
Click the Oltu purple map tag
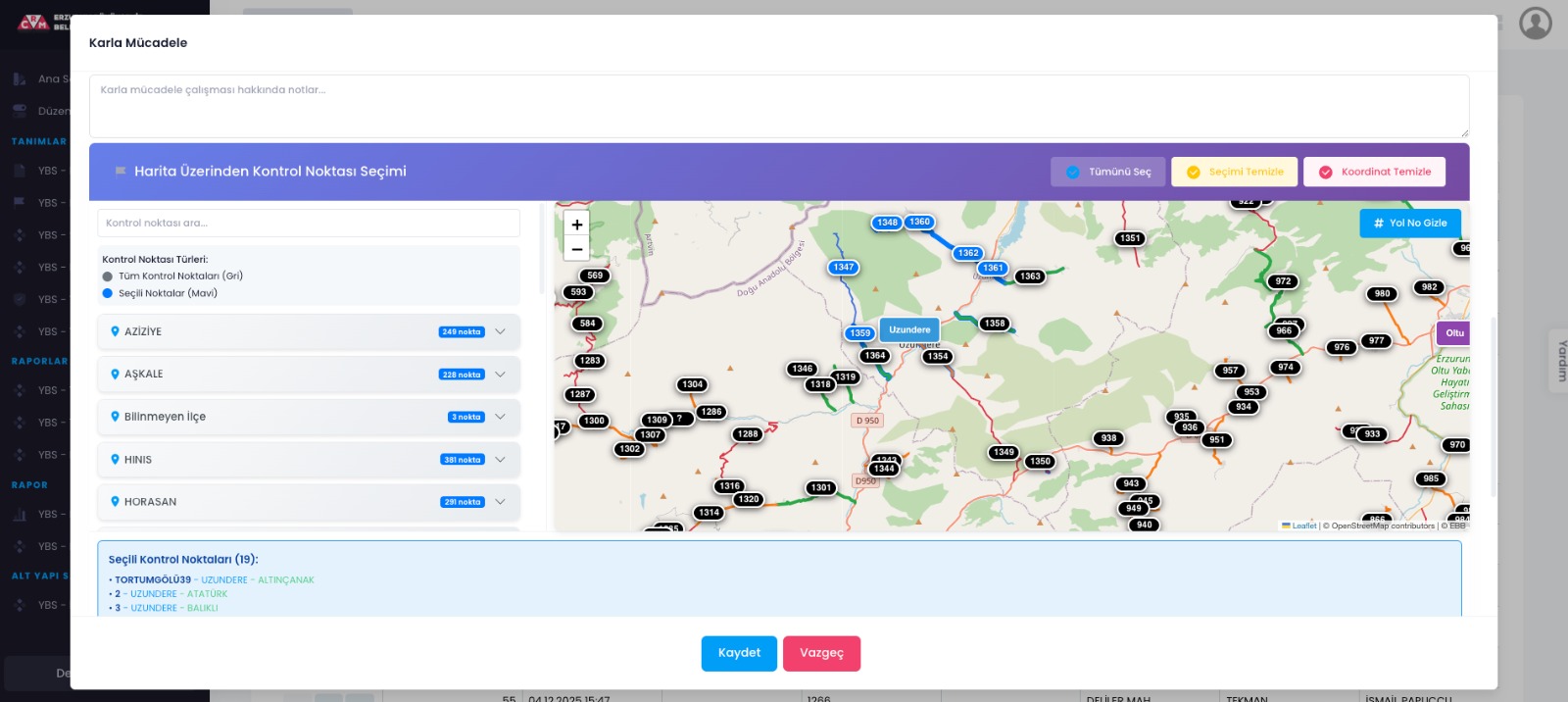point(1453,333)
